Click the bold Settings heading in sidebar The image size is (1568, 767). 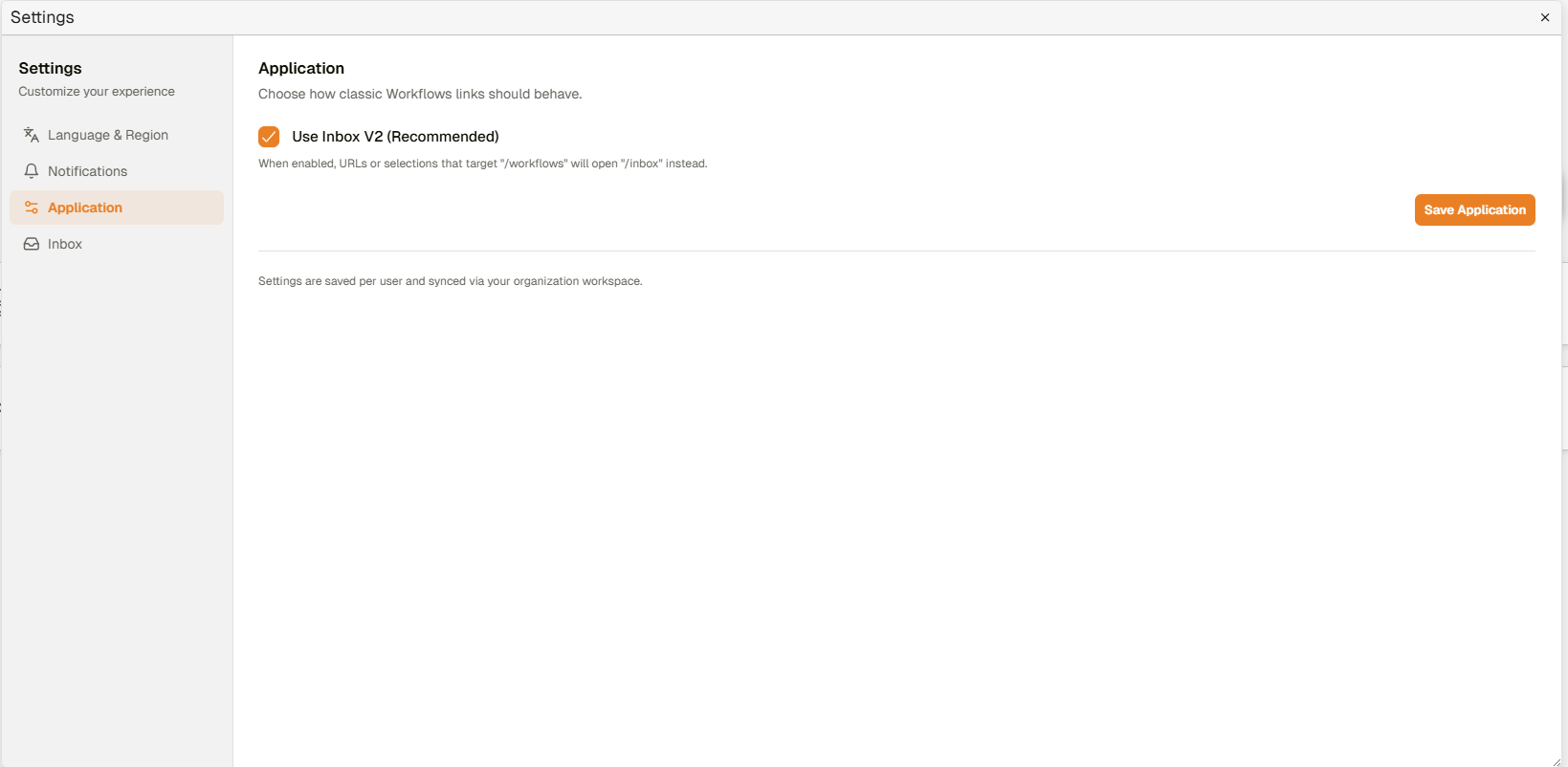50,68
